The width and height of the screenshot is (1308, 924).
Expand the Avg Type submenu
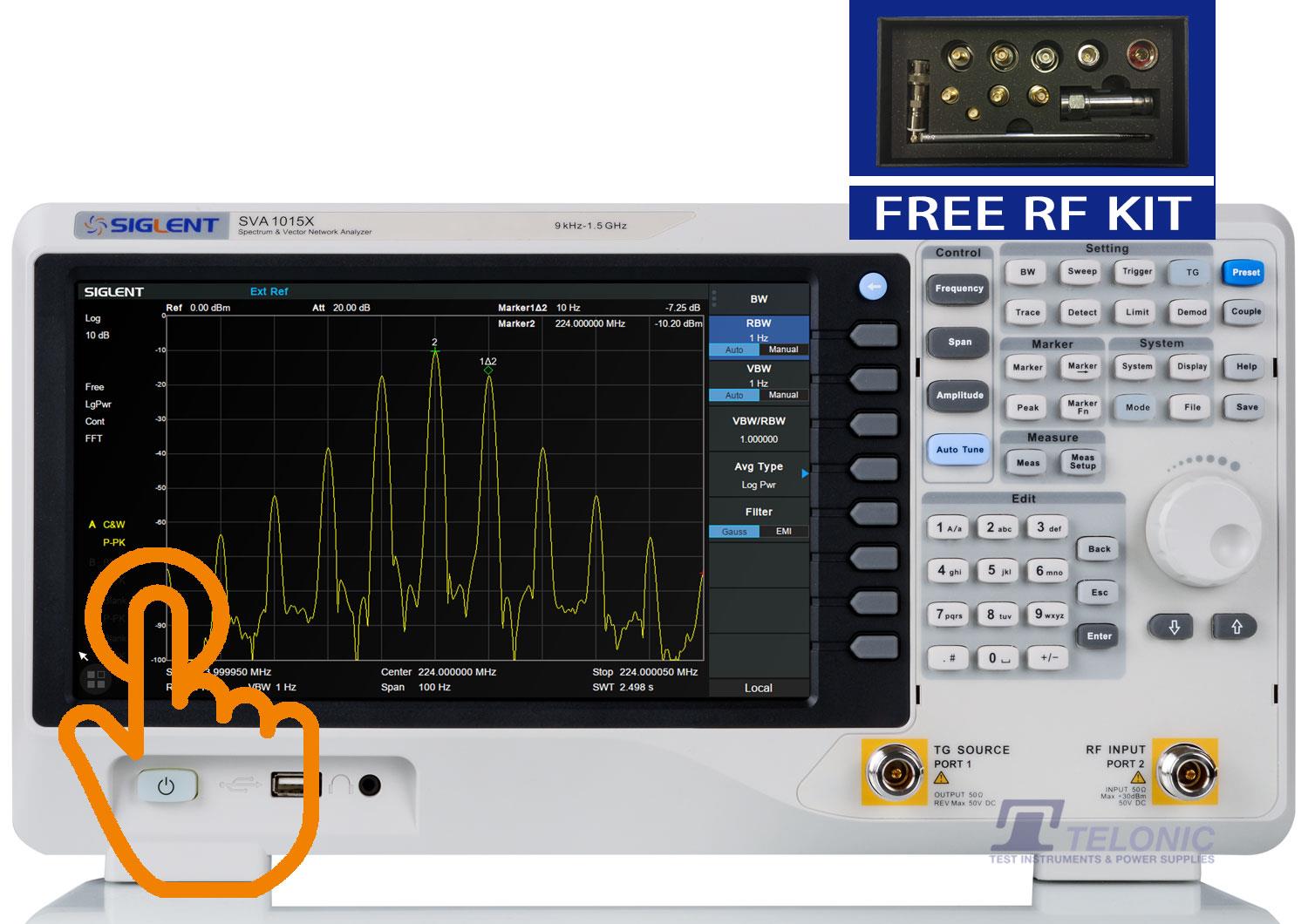(759, 474)
